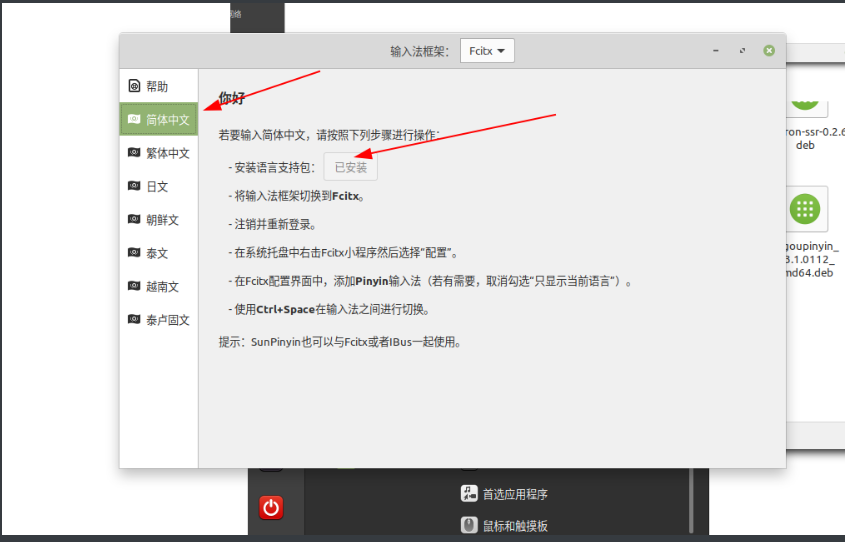Click the 在系统托盘中右击Fcitx instruction line

click(343, 253)
